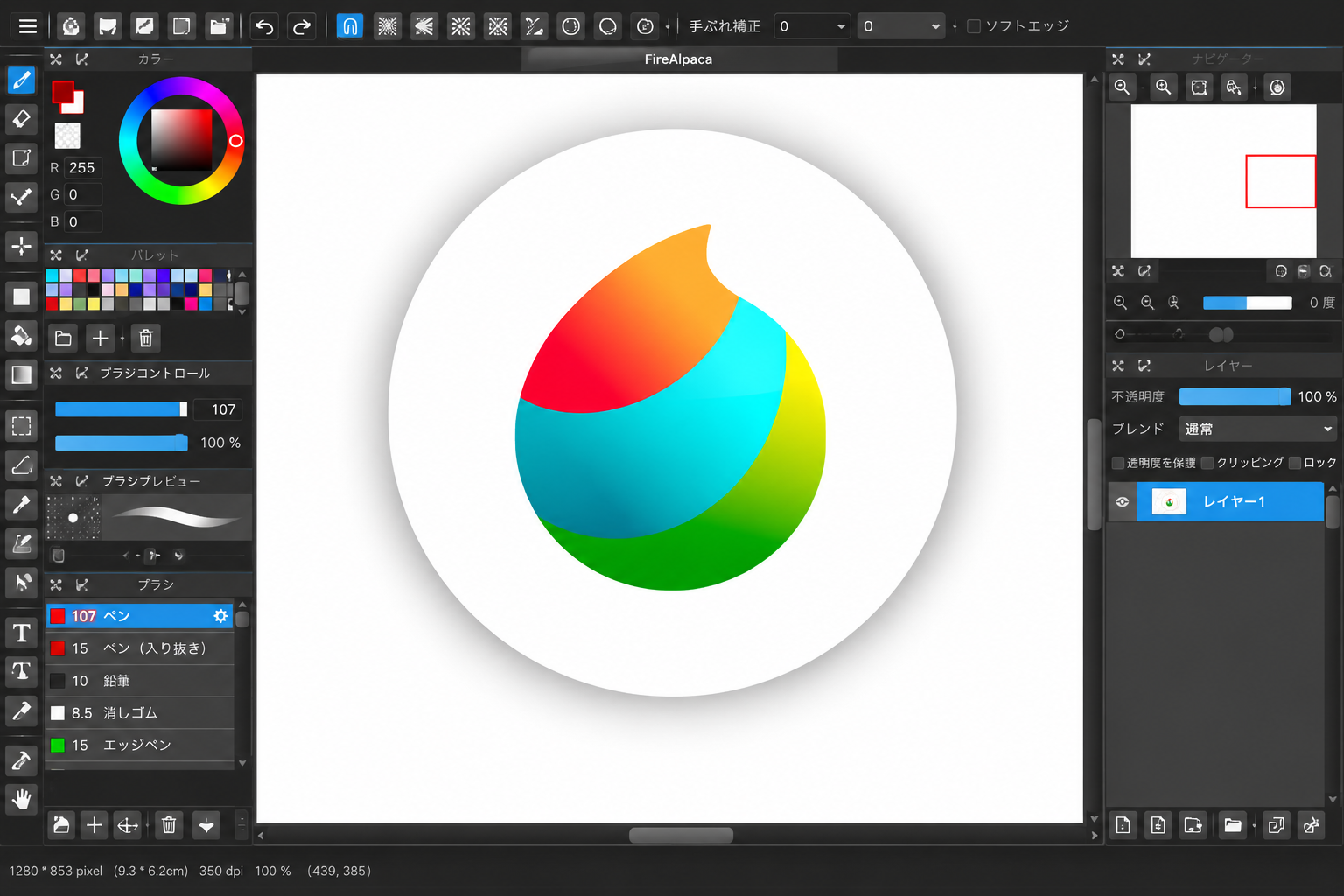Open the 手ぶれ補正 value dropdown
This screenshot has height=896, width=1344.
click(x=812, y=26)
